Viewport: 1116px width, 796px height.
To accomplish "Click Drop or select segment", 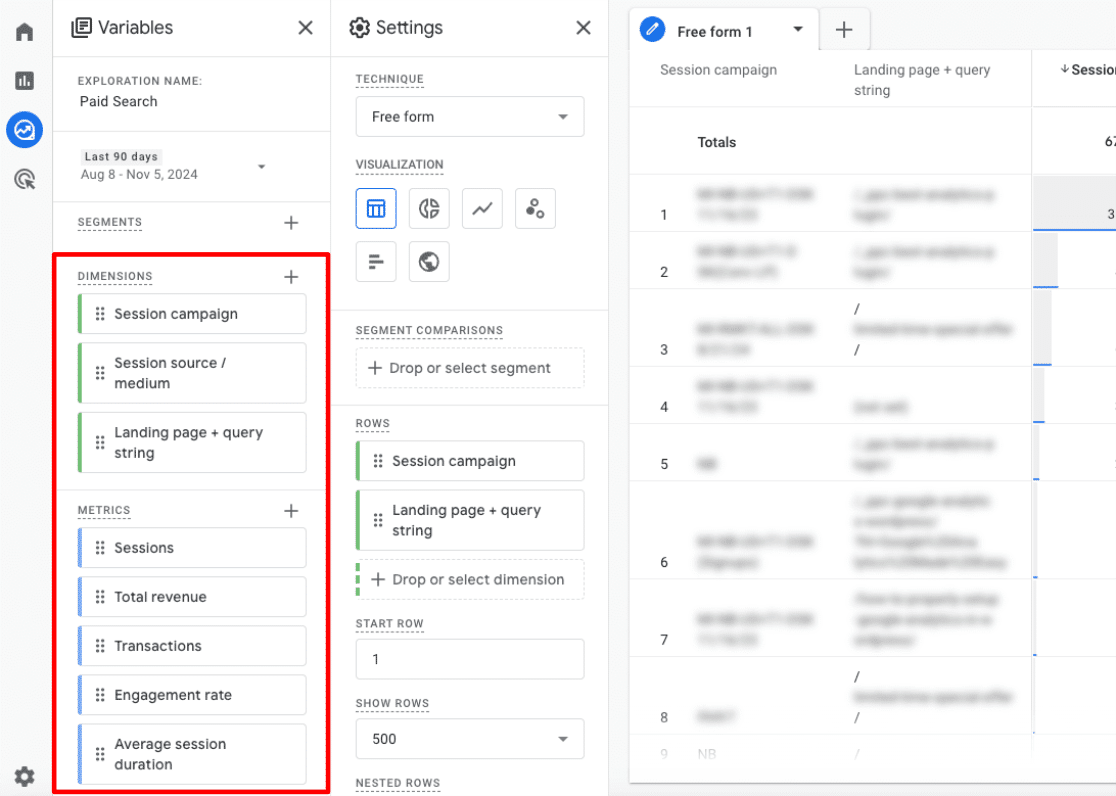I will [x=469, y=368].
